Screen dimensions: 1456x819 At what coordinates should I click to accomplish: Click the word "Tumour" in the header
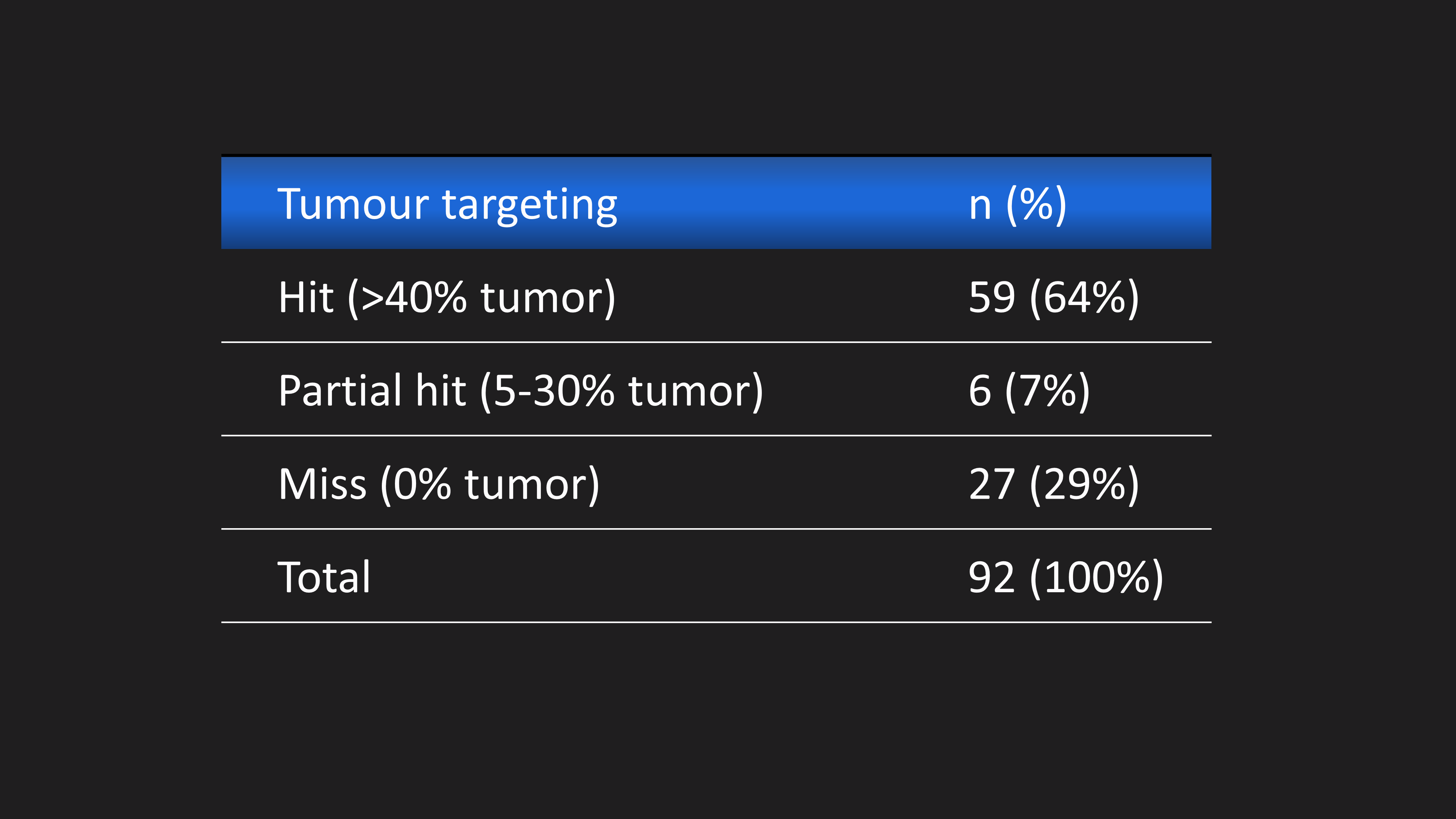(x=353, y=204)
